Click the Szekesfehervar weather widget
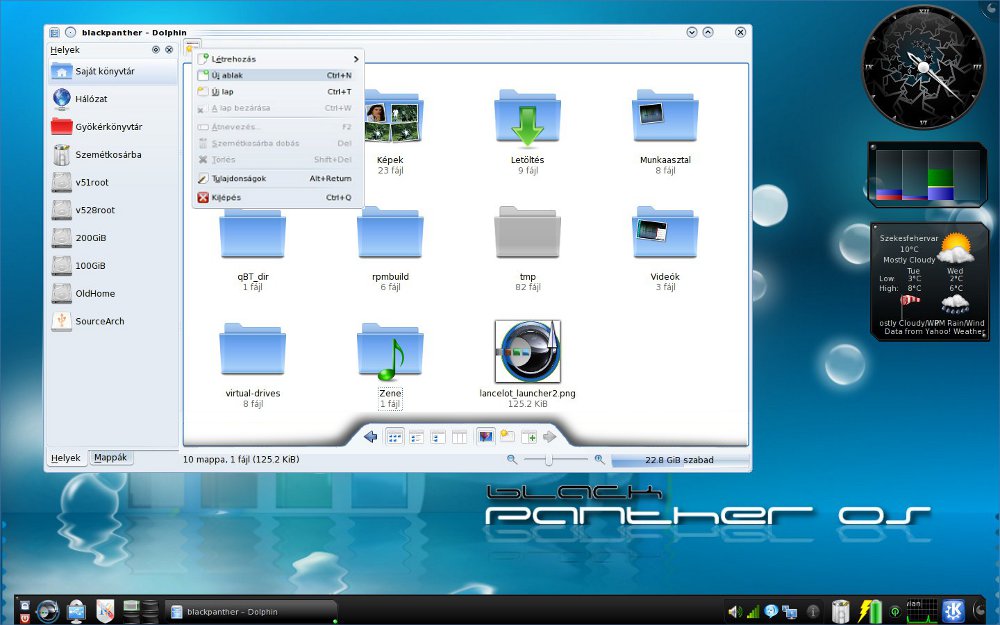 [930, 281]
